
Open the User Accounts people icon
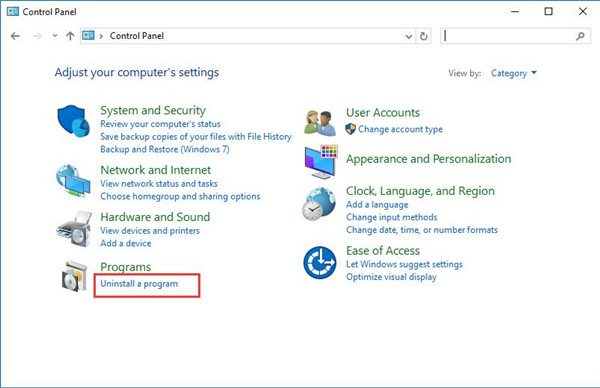point(320,123)
